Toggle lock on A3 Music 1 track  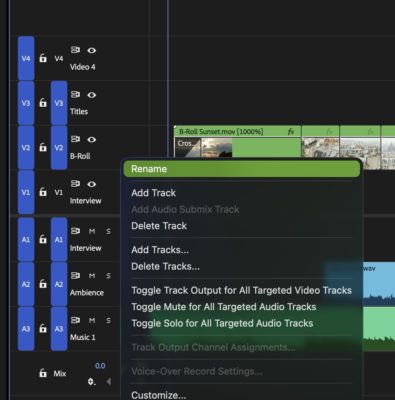[43, 329]
